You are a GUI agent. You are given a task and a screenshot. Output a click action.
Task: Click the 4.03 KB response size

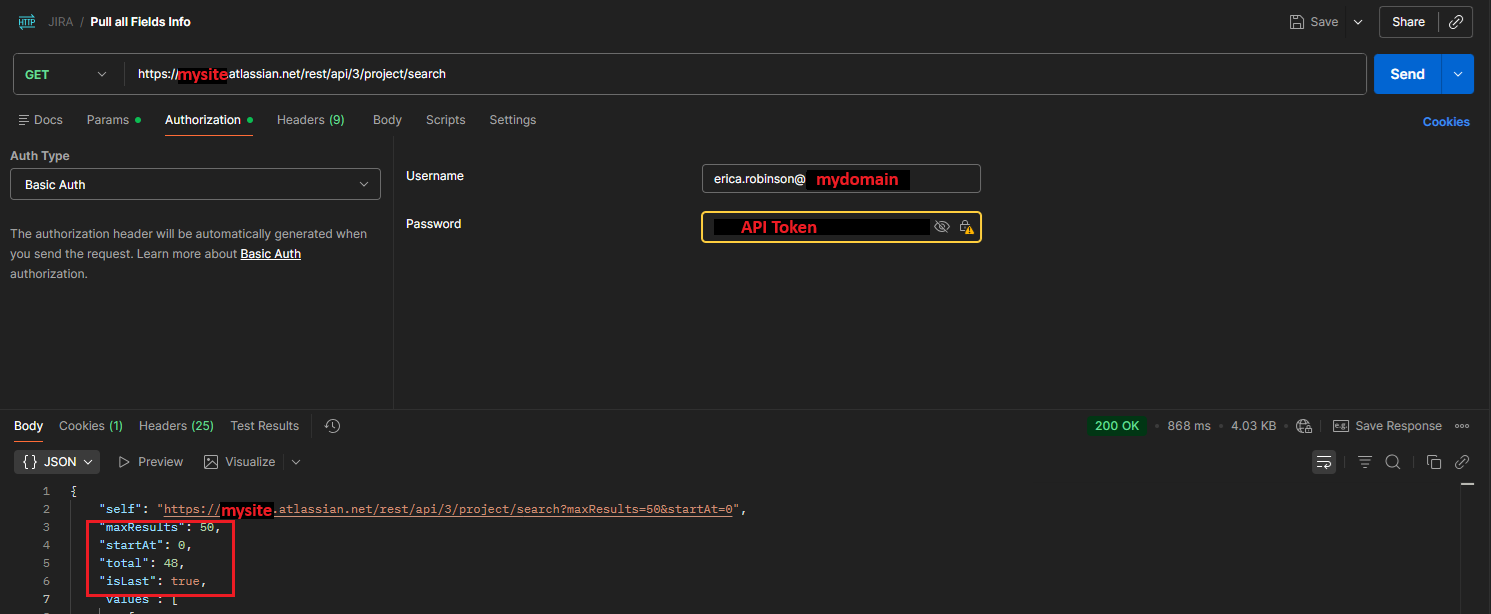coord(1253,426)
